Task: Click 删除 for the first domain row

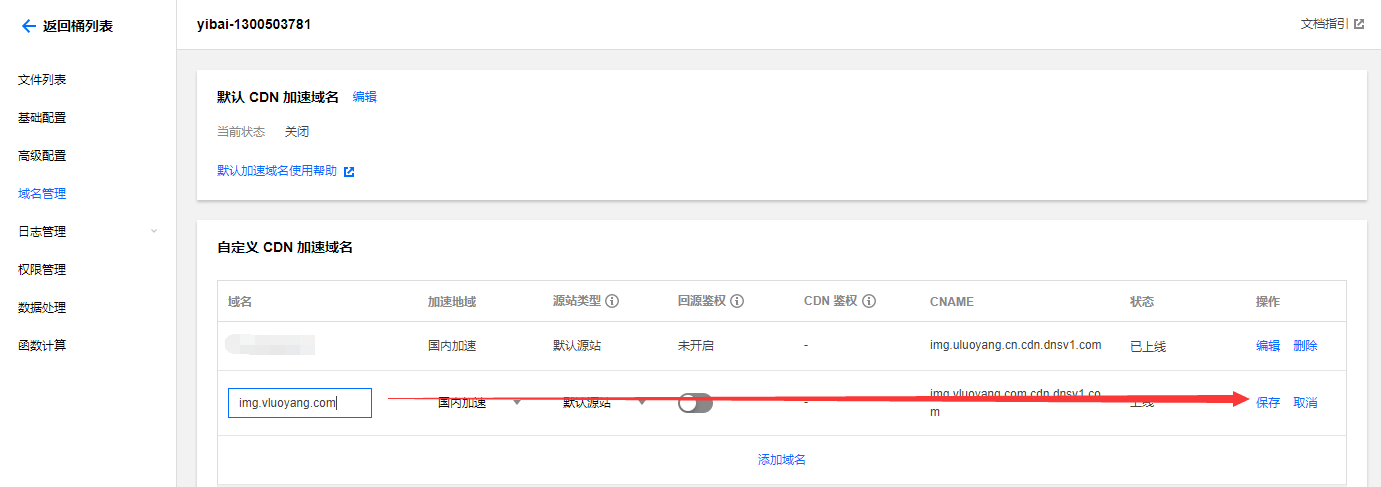Action: click(x=1305, y=346)
